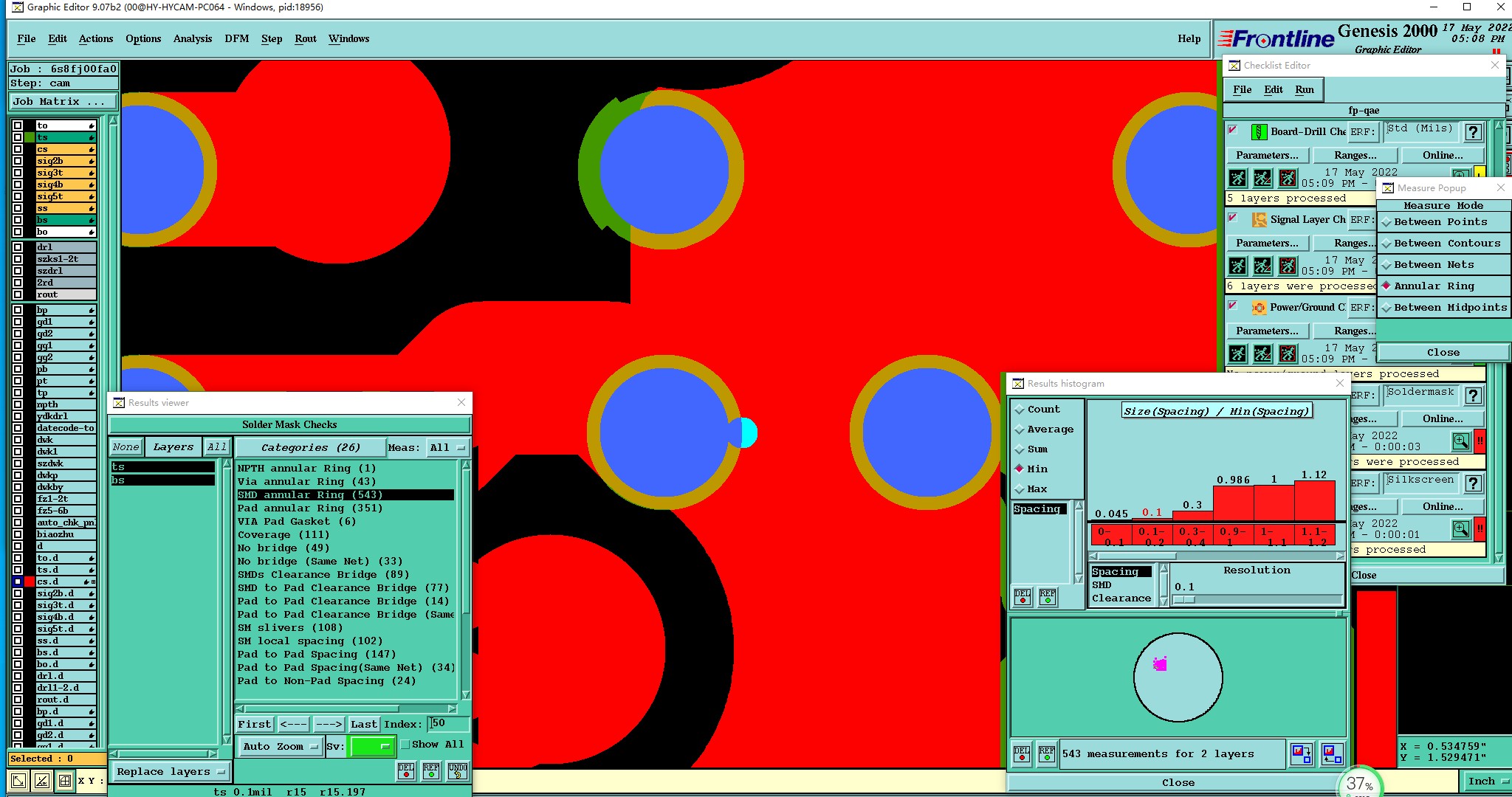The height and width of the screenshot is (797, 1512).
Task: Enable the Show All checkbox
Action: pos(405,745)
